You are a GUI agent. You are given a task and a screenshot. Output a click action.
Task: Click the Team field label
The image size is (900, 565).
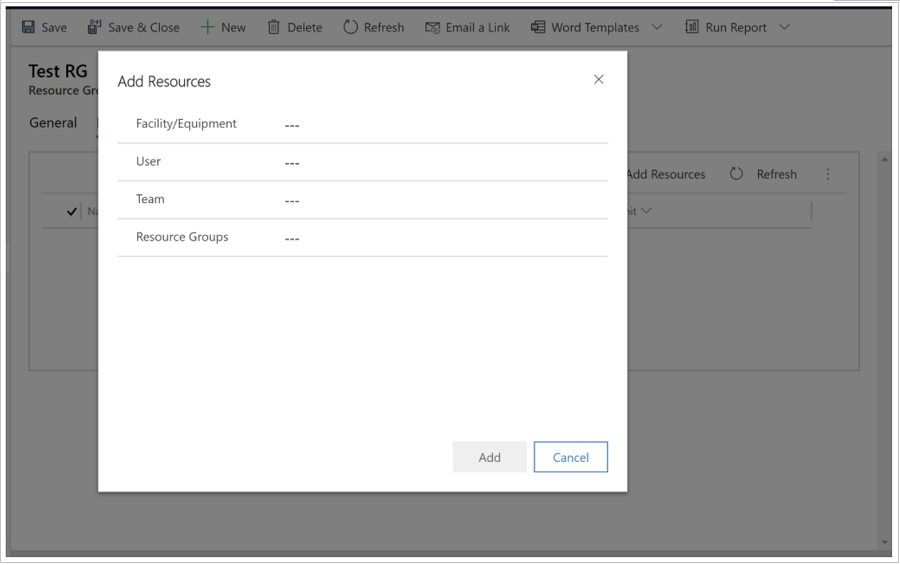[150, 199]
